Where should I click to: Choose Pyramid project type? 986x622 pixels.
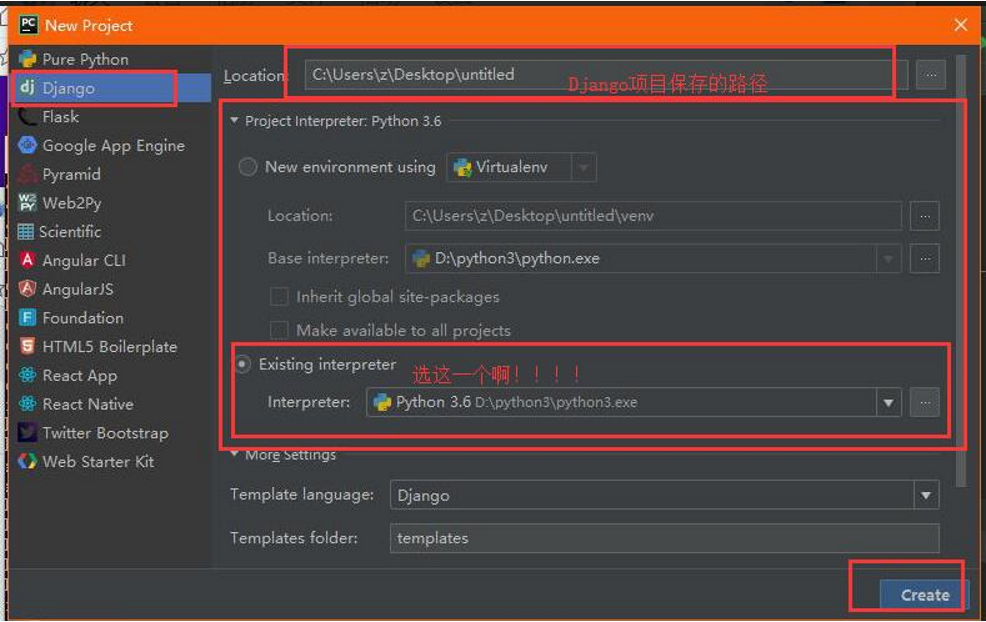(71, 174)
